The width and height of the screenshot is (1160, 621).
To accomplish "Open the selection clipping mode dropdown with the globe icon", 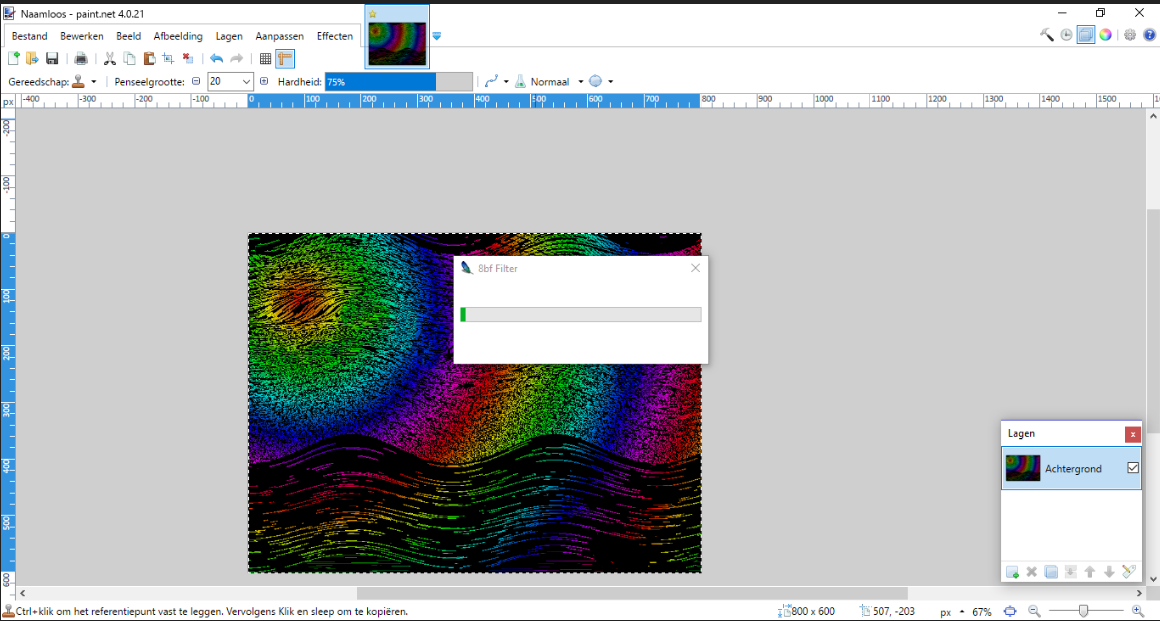I will 601,81.
